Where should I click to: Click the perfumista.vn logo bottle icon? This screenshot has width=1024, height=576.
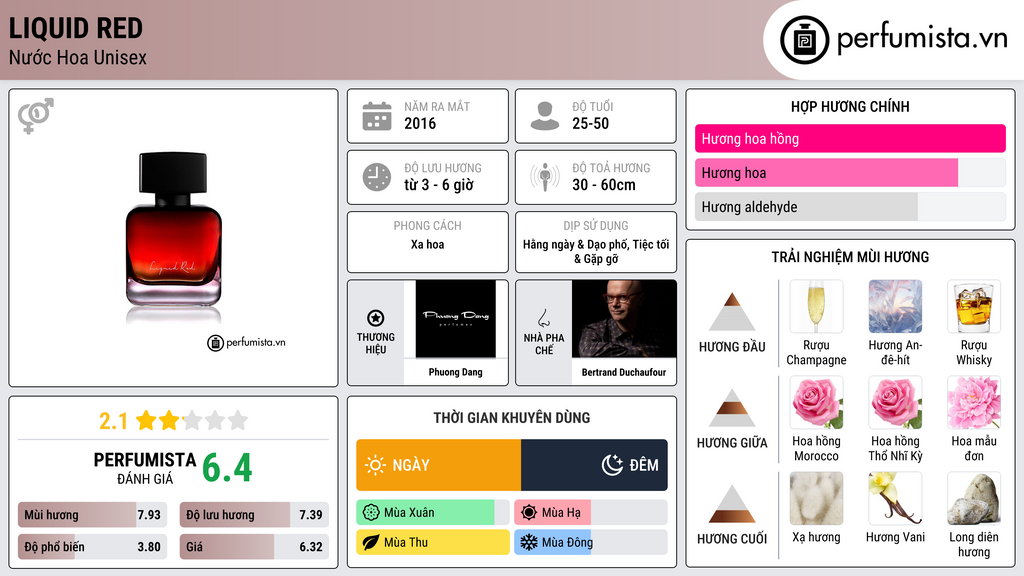[804, 40]
